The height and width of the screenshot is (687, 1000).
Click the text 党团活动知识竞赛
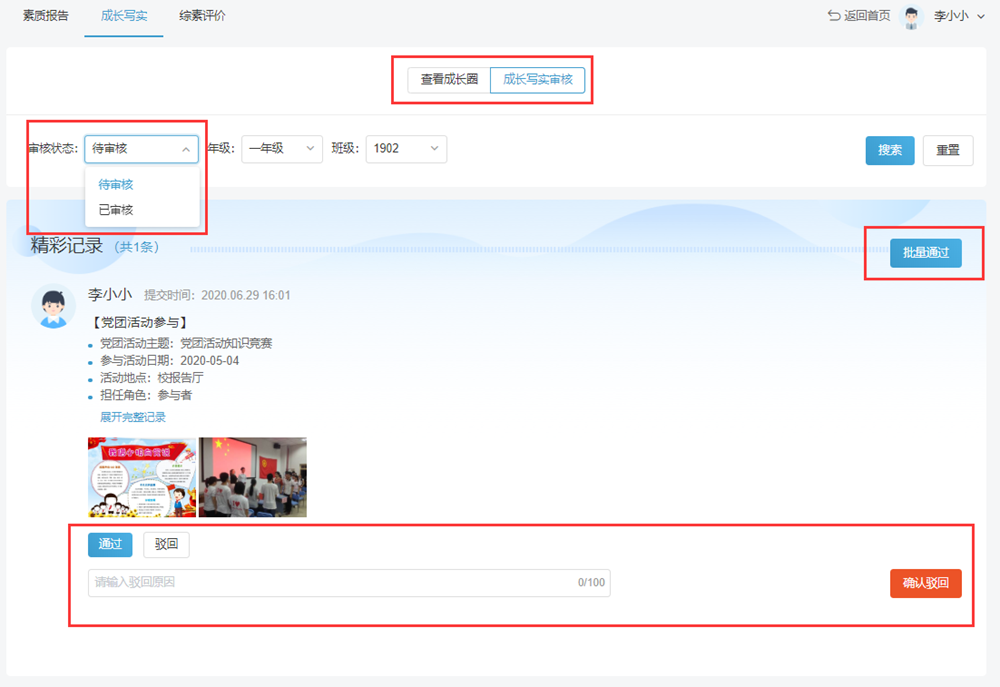(226, 343)
